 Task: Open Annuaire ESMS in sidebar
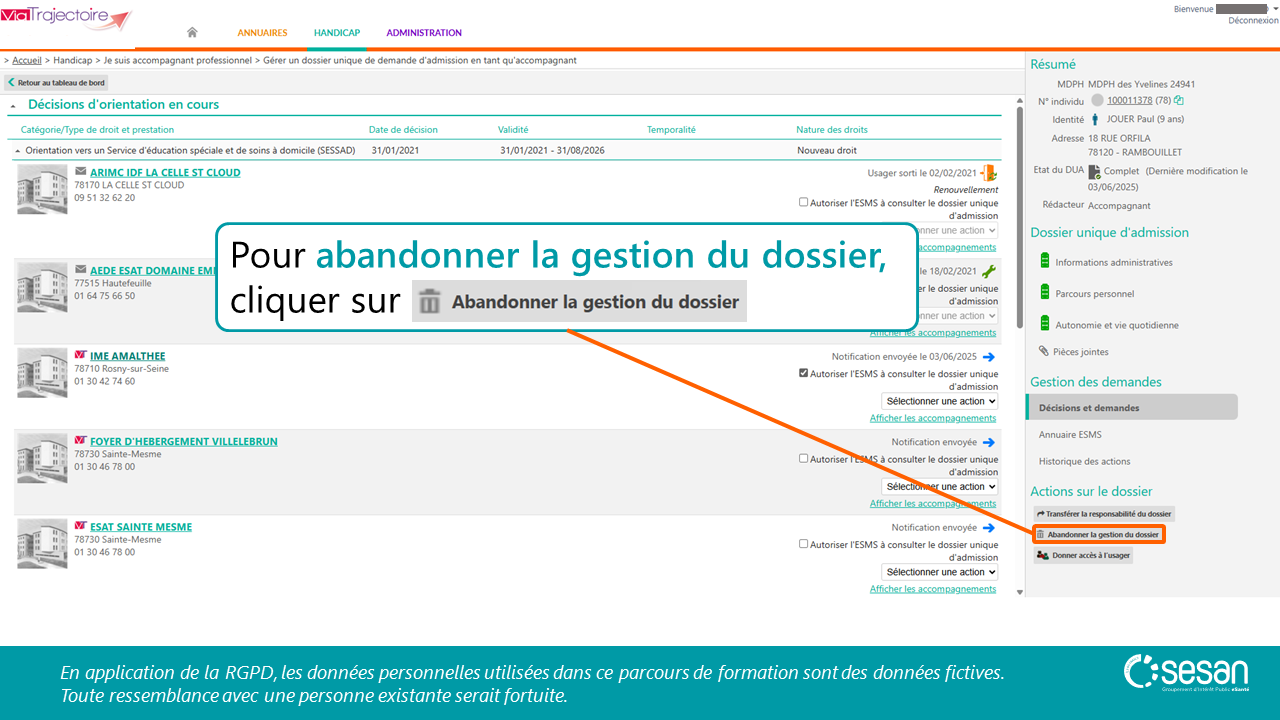click(x=1070, y=434)
